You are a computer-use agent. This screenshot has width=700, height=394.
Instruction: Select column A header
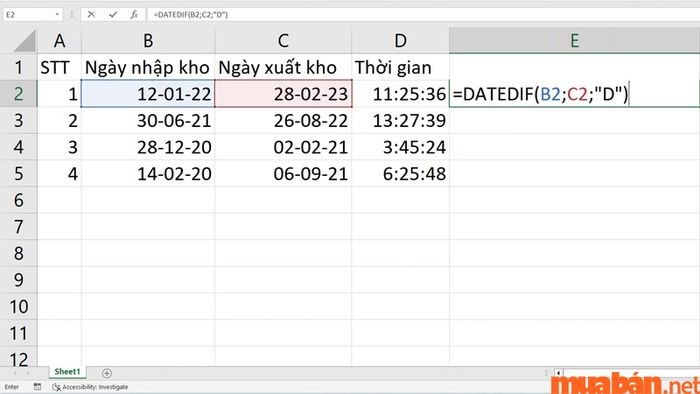[59, 41]
